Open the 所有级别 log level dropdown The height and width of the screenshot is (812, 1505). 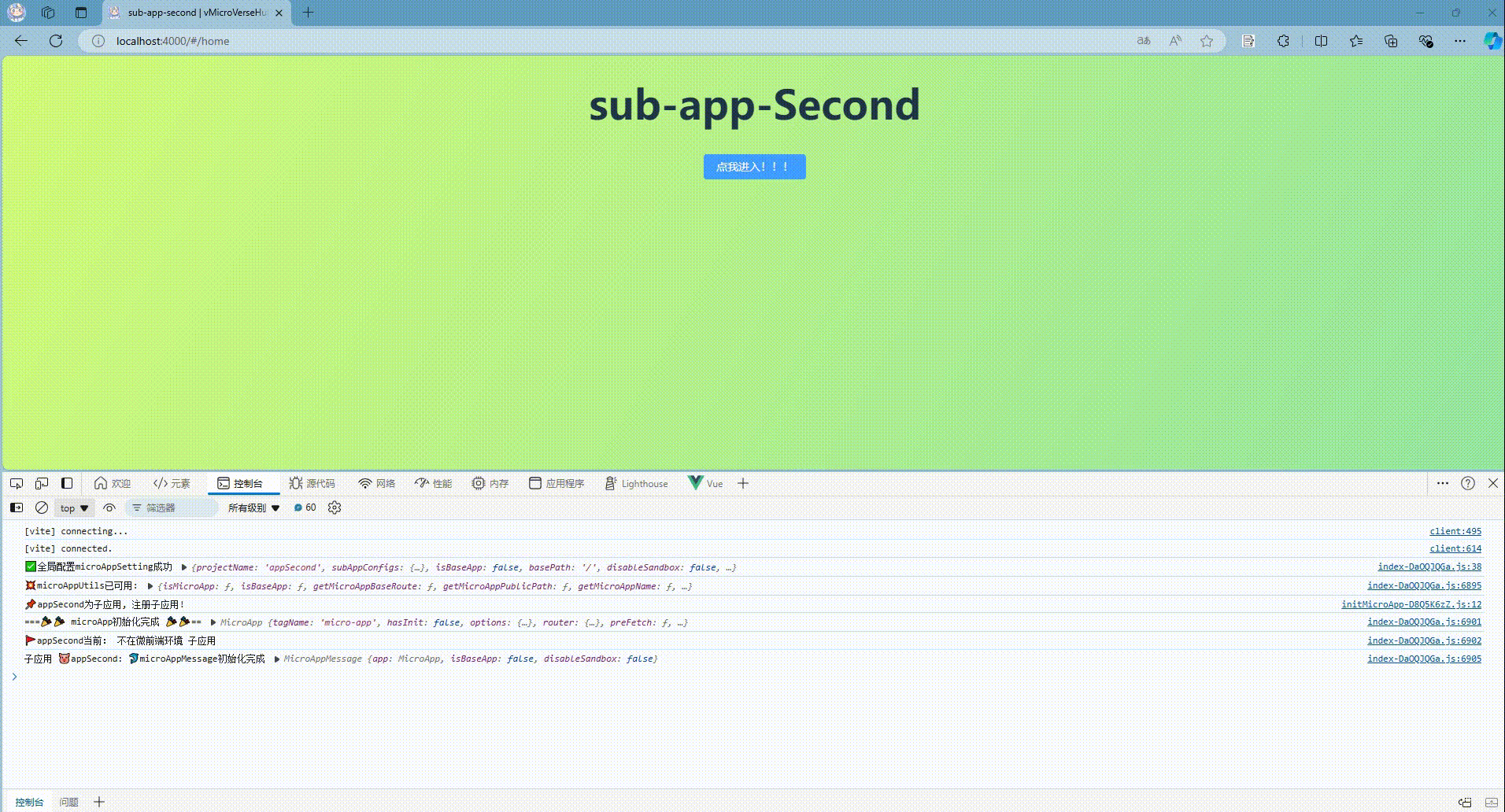click(x=252, y=507)
